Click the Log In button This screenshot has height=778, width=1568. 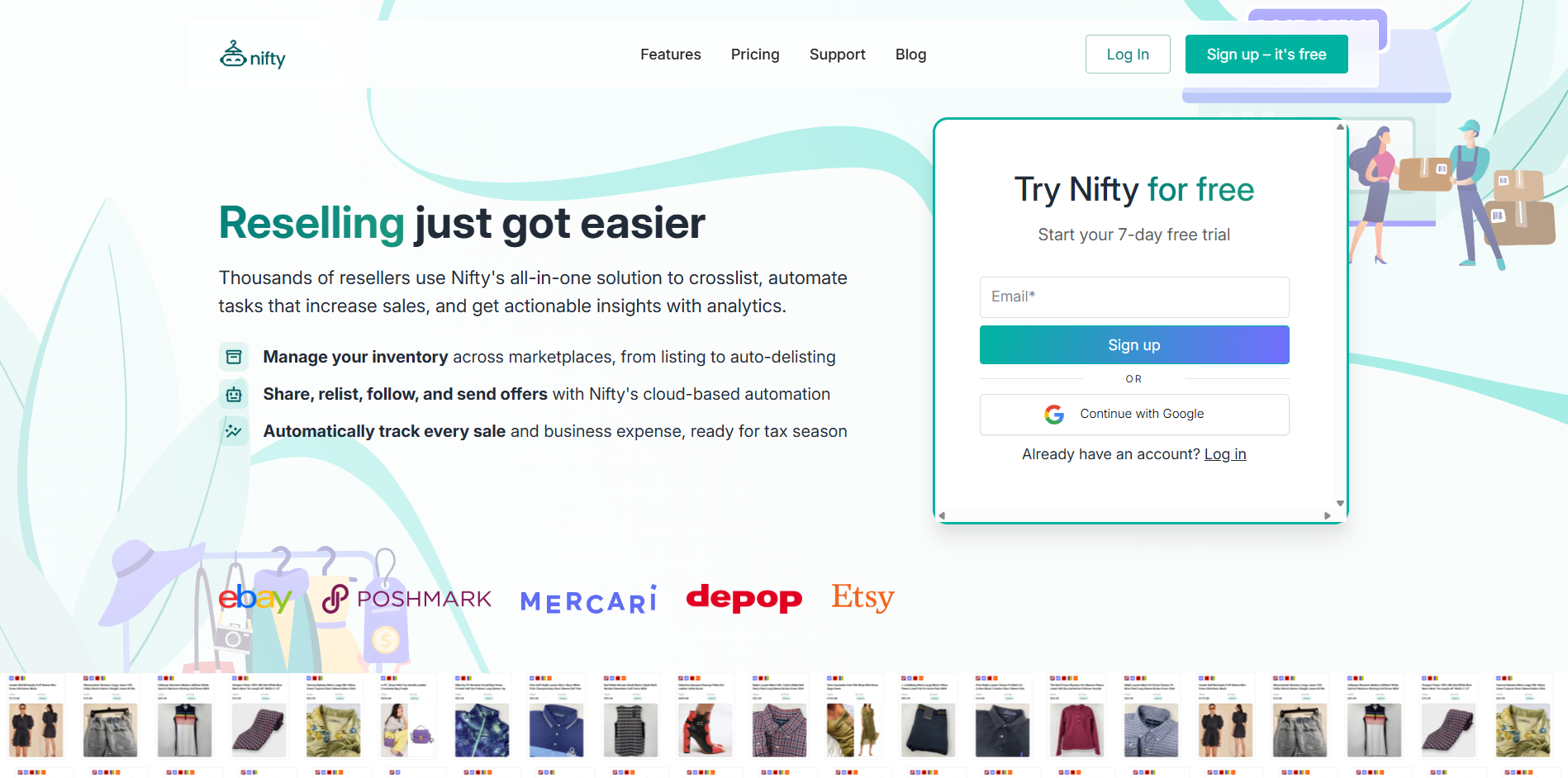click(1128, 55)
